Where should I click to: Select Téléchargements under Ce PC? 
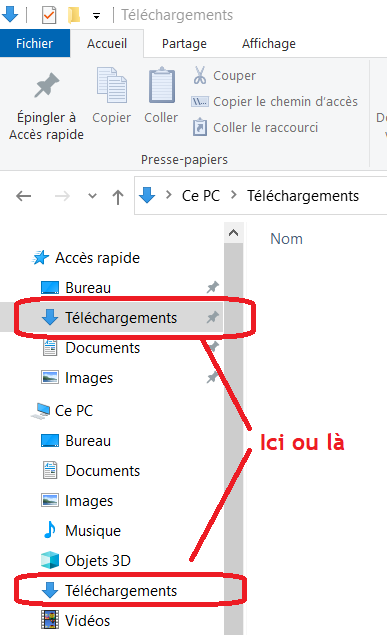pos(121,591)
